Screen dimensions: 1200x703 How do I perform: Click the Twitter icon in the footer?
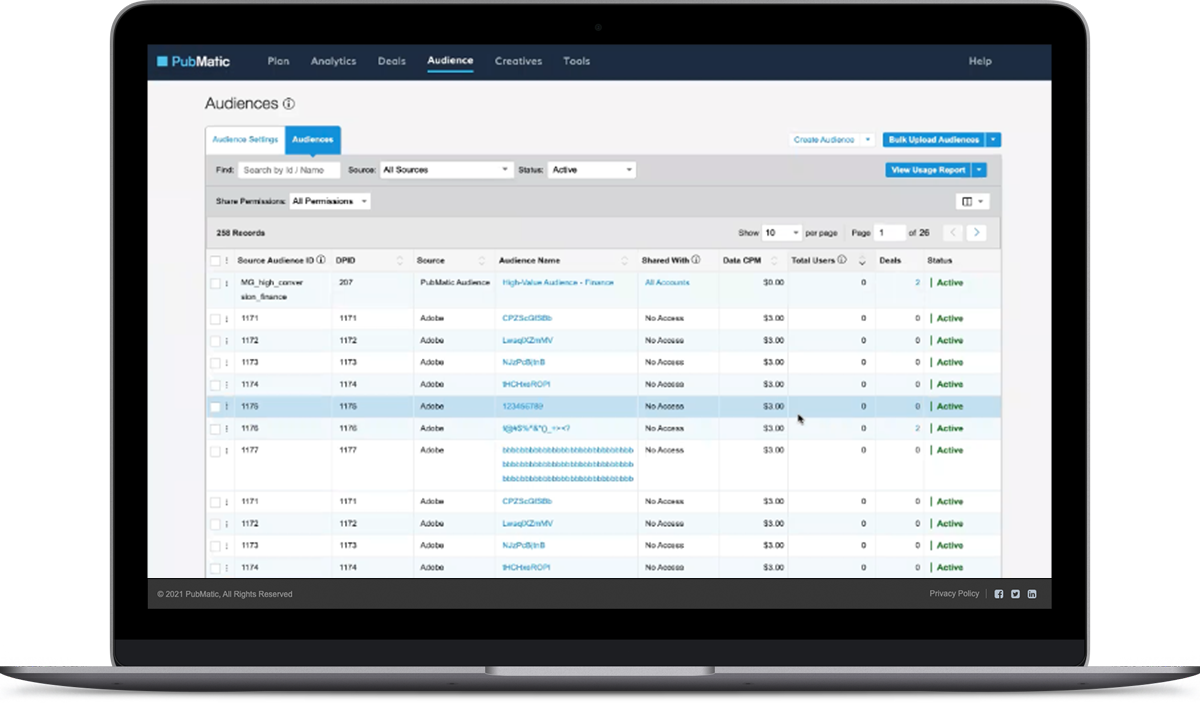[1015, 594]
